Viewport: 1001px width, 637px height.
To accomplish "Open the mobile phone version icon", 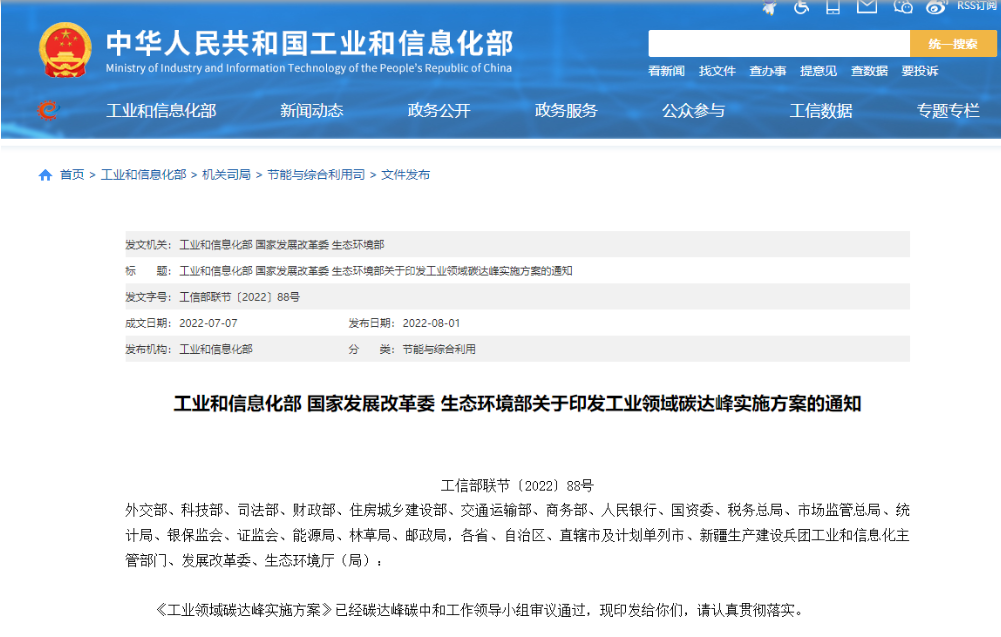I will click(x=833, y=7).
